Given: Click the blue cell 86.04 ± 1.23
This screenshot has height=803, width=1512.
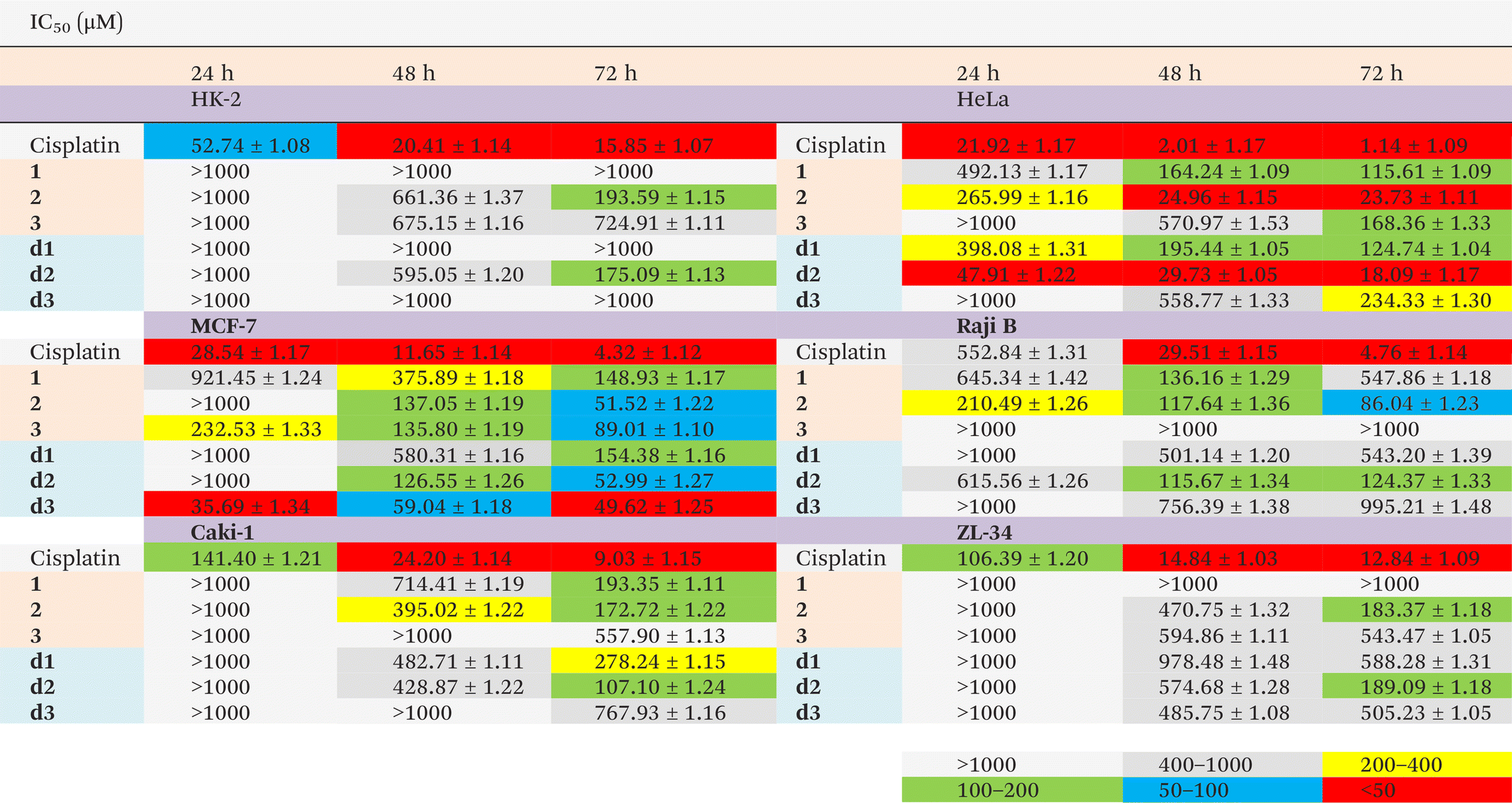Looking at the screenshot, I should pos(1417,403).
